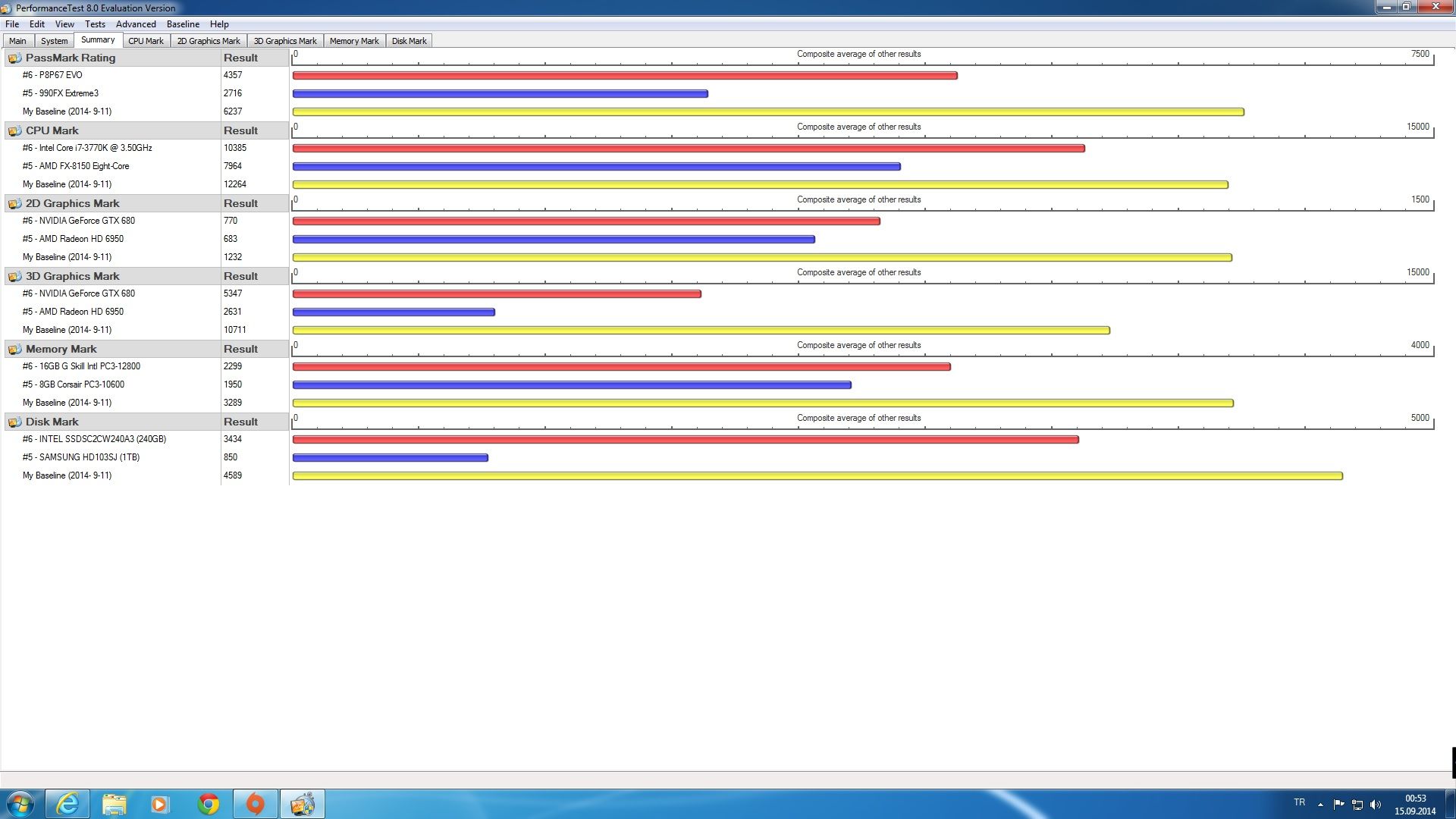Viewport: 1456px width, 819px height.
Task: Open Internet Explorer from the taskbar
Action: pyautogui.click(x=67, y=804)
